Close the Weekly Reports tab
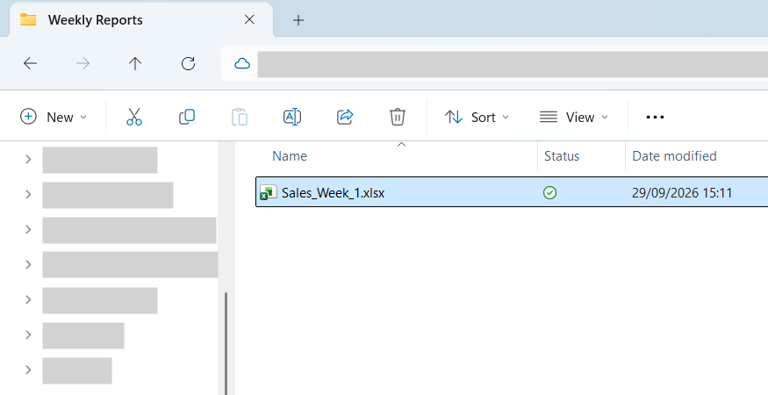 coord(249,20)
